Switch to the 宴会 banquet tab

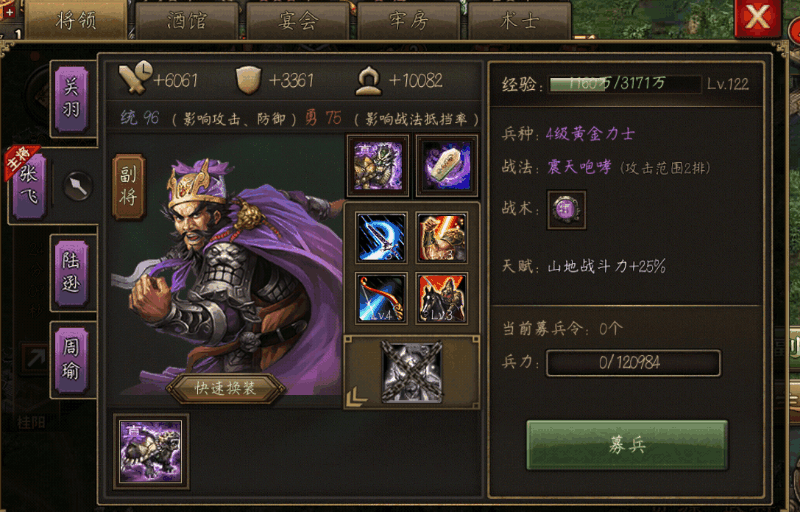[x=298, y=20]
